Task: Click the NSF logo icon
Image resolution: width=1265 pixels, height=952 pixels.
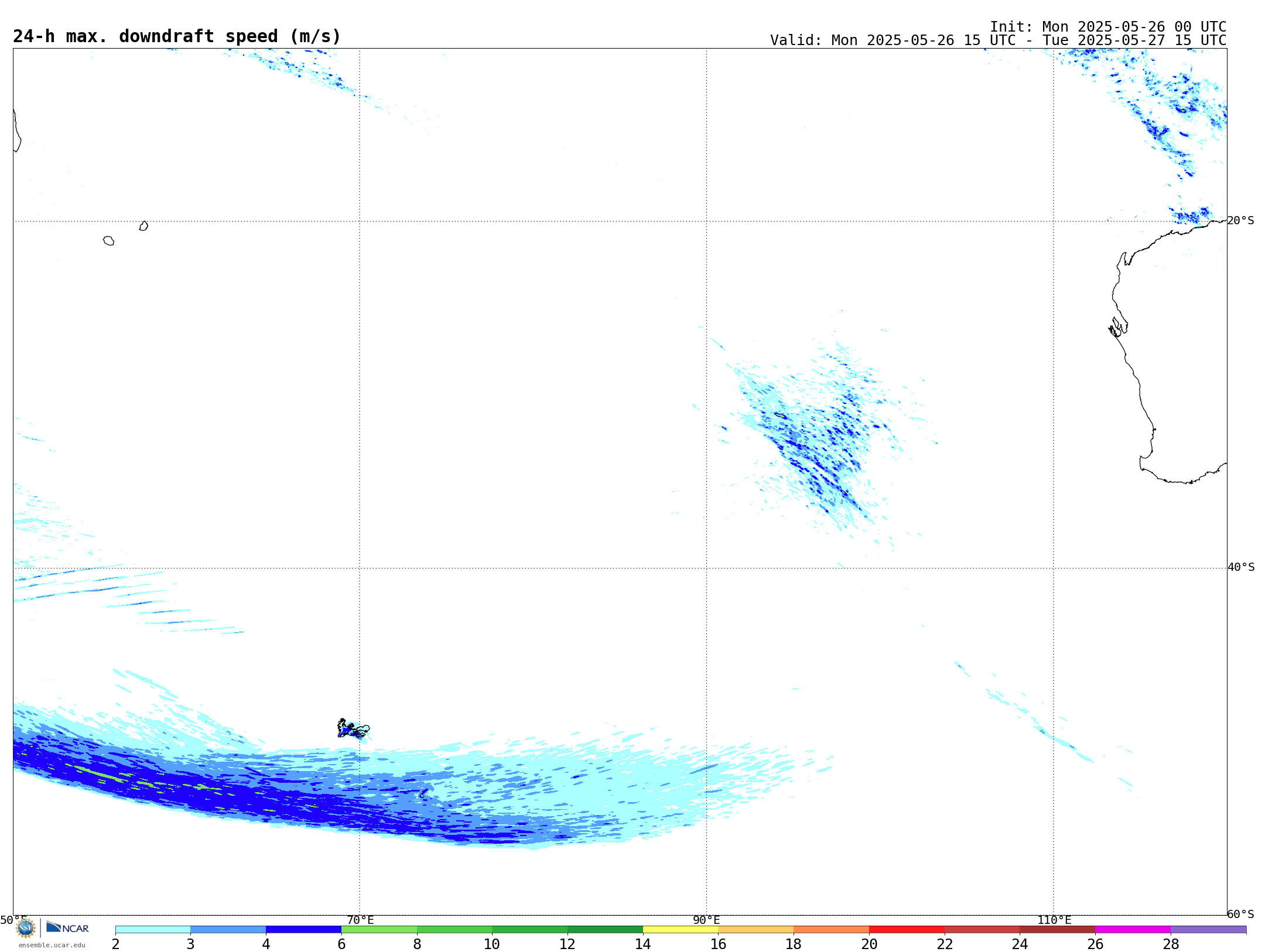Action: pos(26,928)
